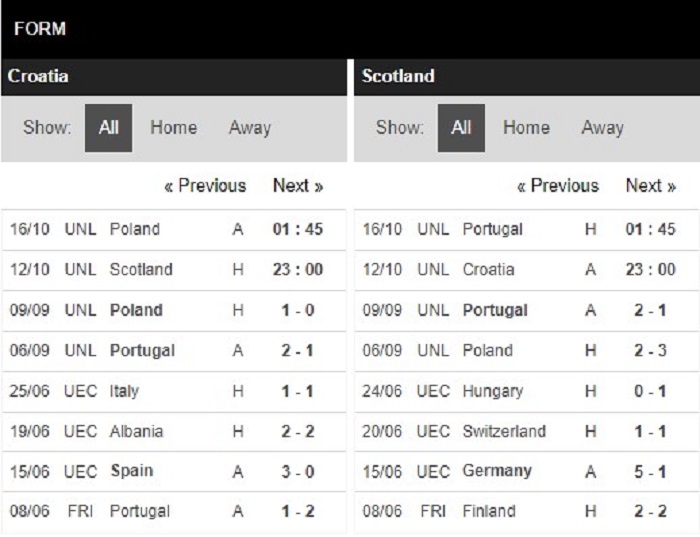Switch Scotland form to Home matches
Viewport: 700px width, 537px height.
[526, 128]
